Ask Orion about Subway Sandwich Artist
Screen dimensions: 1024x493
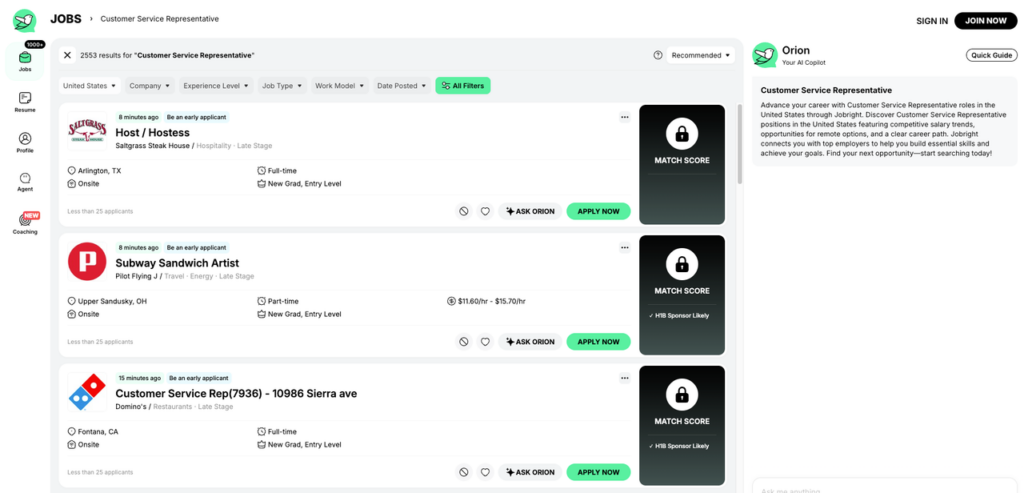[x=530, y=342]
